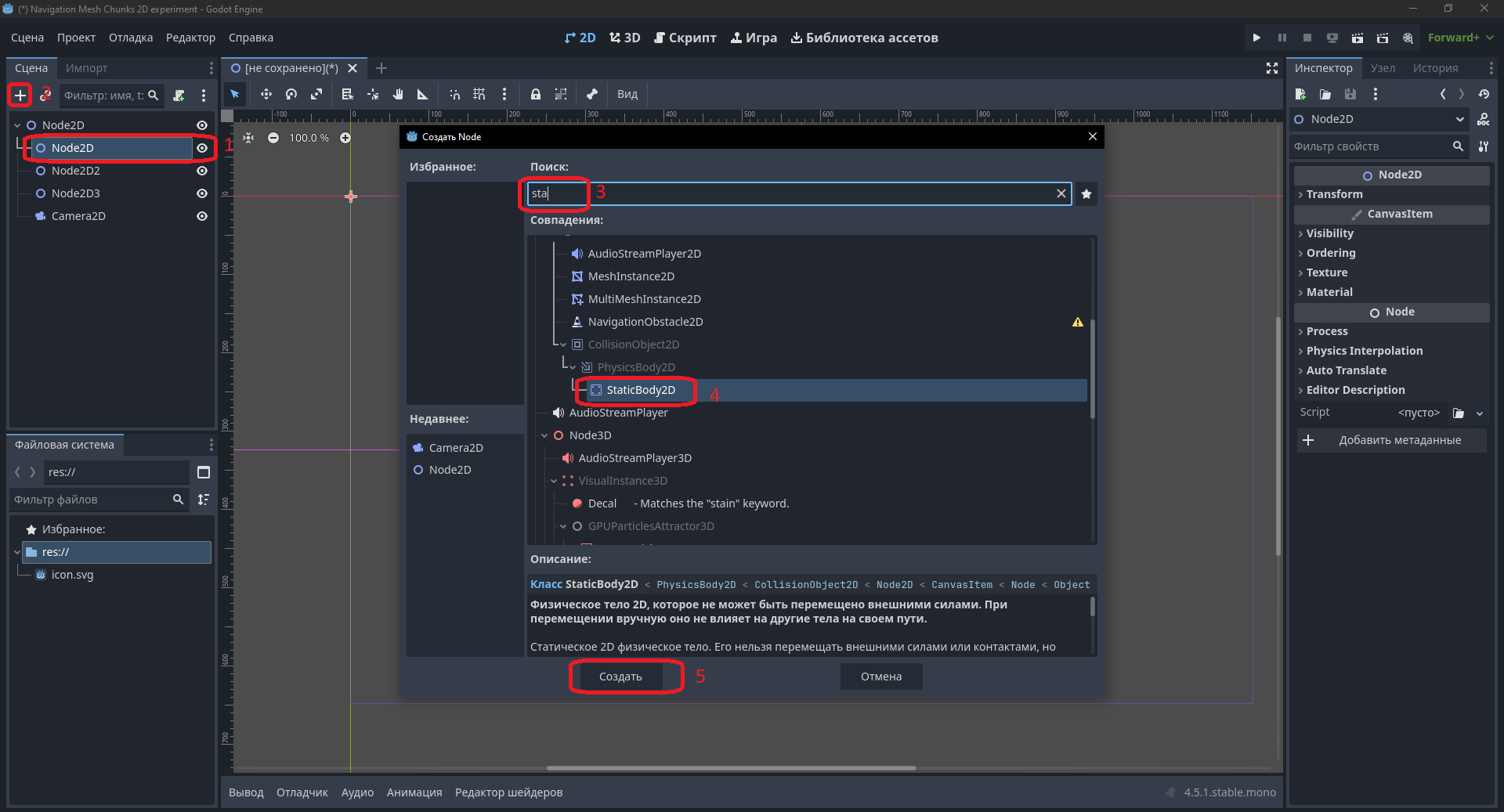Open the Отладка menu
1504x812 pixels.
coord(131,38)
